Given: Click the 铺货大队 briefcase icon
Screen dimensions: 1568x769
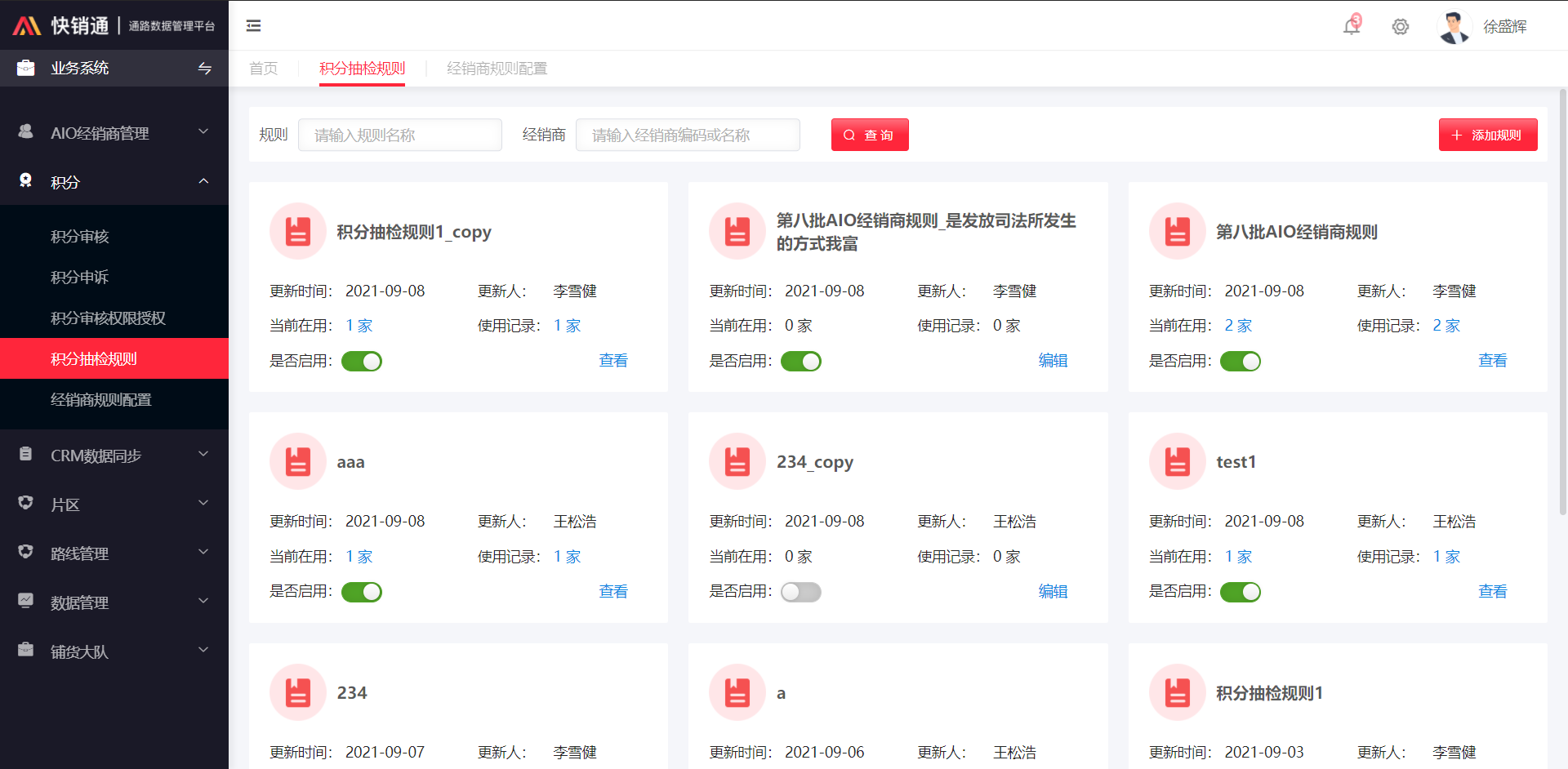Looking at the screenshot, I should pos(26,650).
